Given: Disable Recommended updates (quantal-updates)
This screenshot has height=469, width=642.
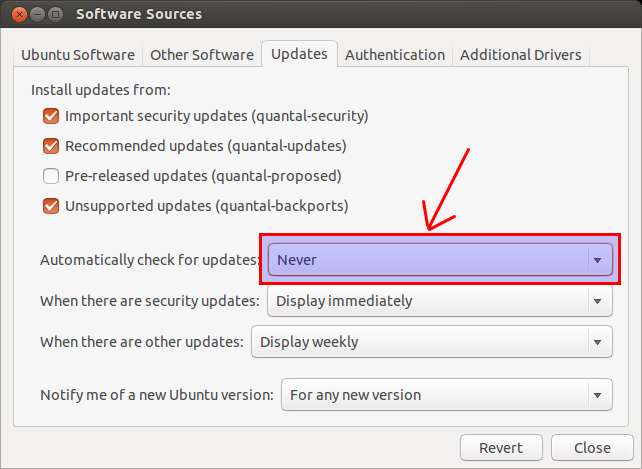Looking at the screenshot, I should 51,146.
